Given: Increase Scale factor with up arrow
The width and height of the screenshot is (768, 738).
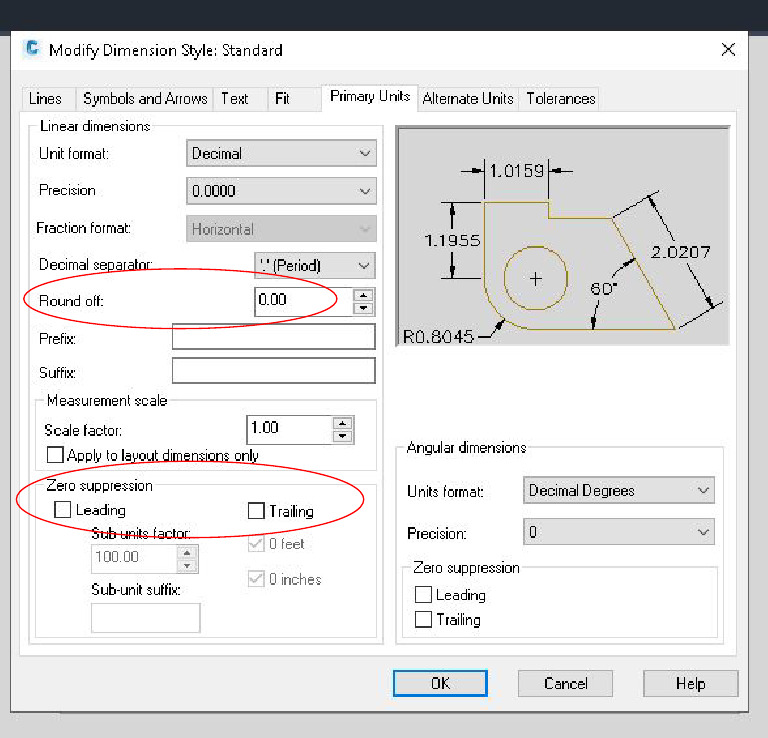Looking at the screenshot, I should click(343, 422).
